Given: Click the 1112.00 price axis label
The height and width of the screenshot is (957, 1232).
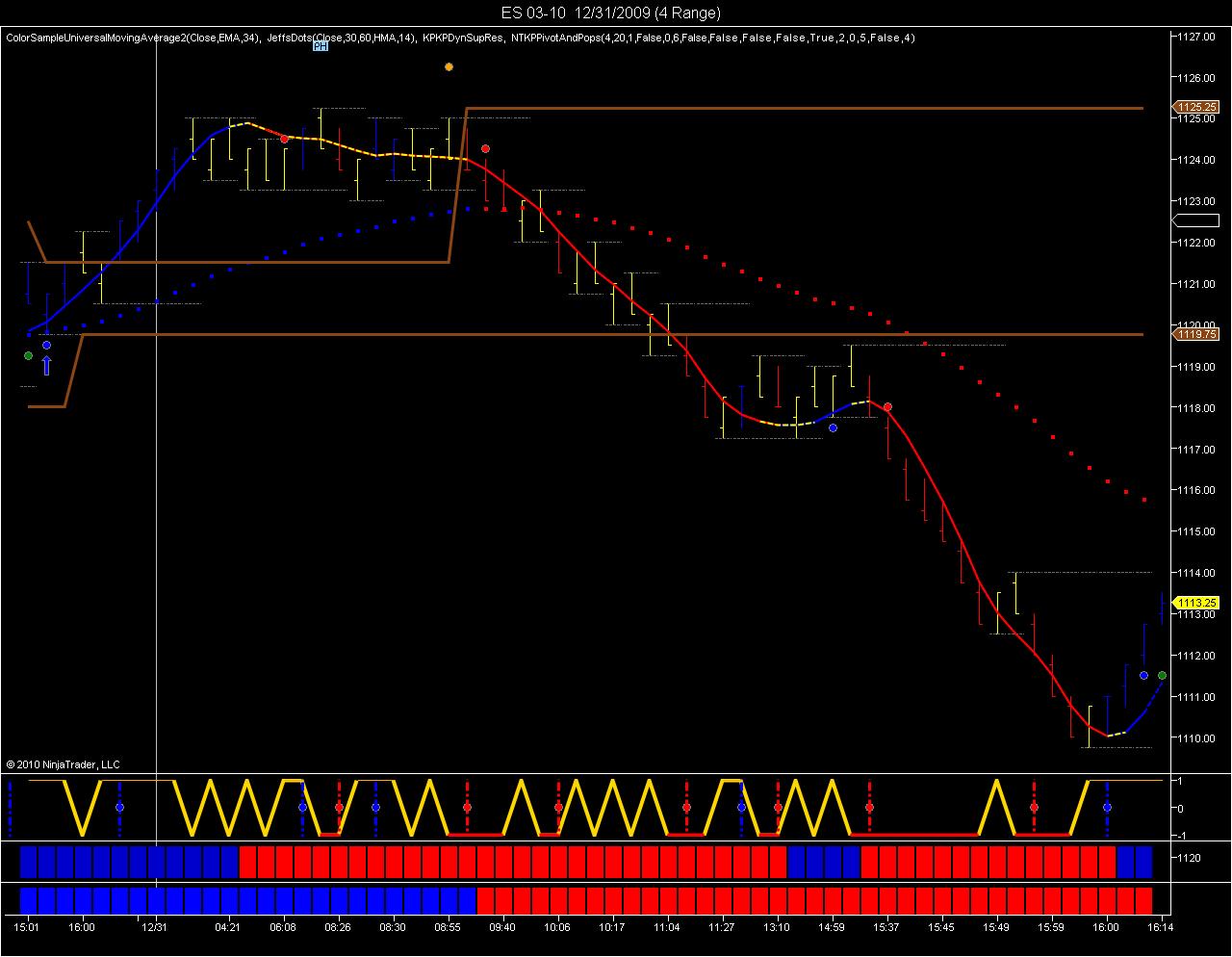Looking at the screenshot, I should coord(1195,656).
